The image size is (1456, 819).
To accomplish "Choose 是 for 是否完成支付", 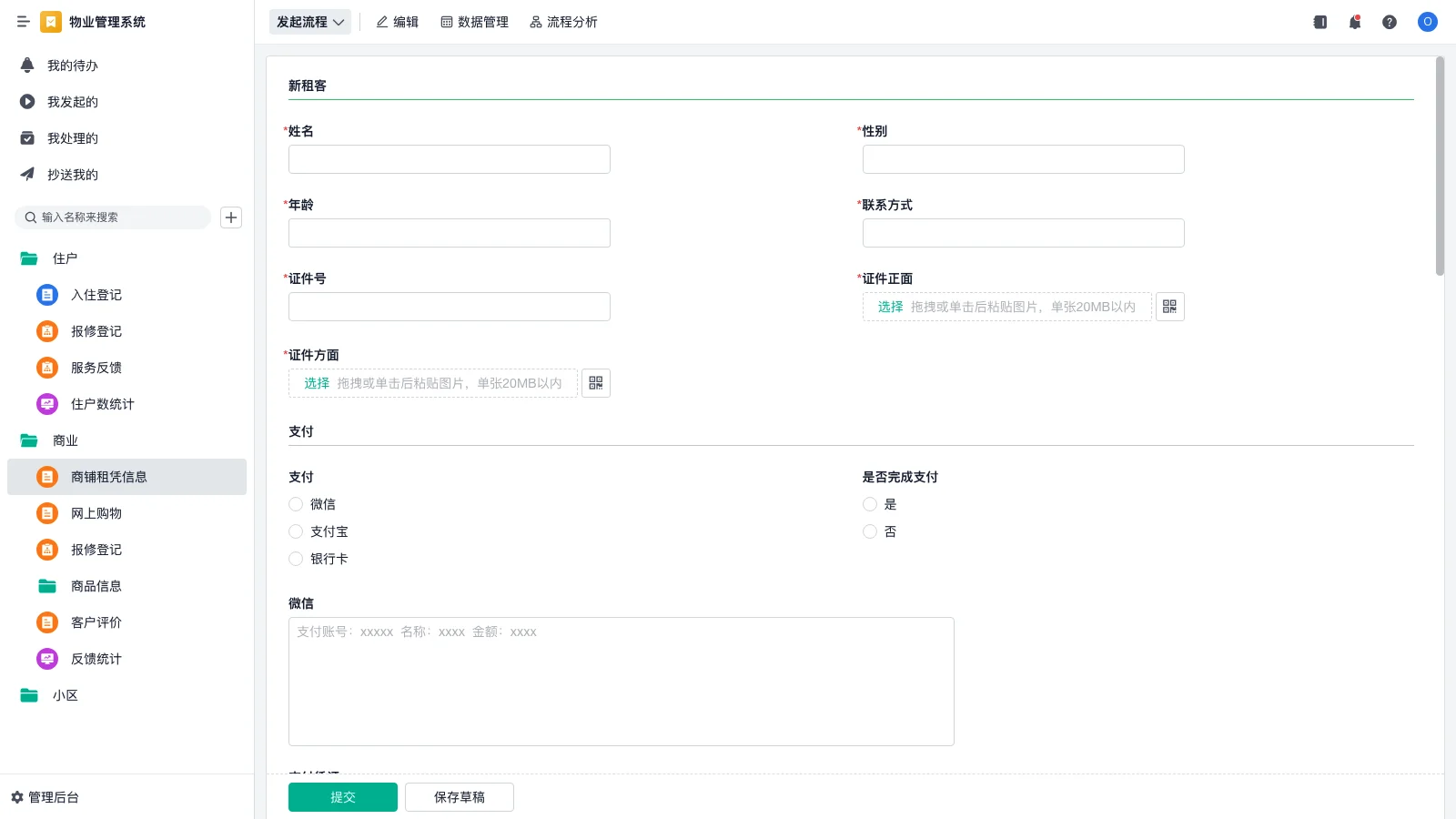I will [870, 504].
